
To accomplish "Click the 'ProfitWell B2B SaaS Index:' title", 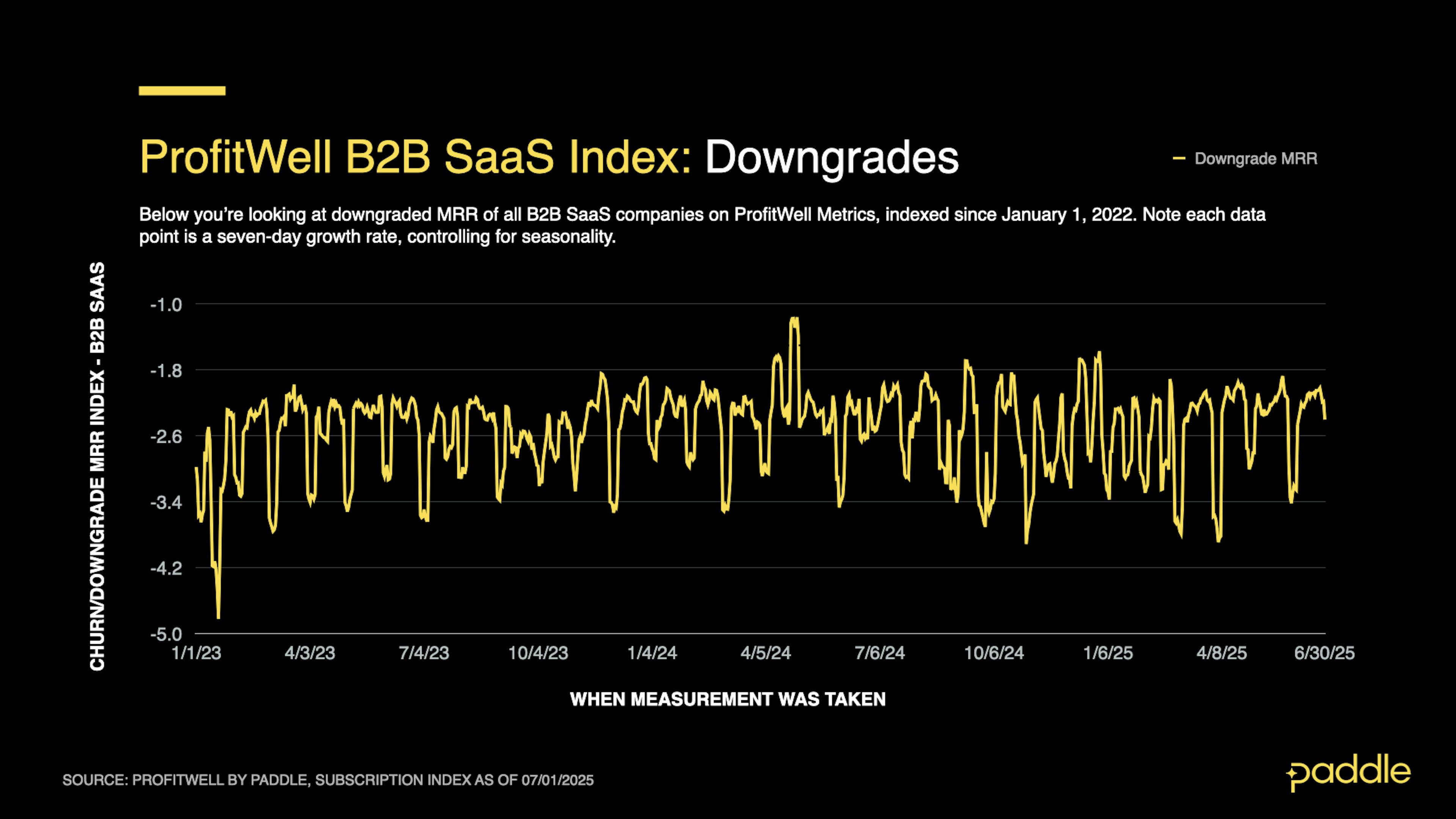I will click(x=416, y=157).
